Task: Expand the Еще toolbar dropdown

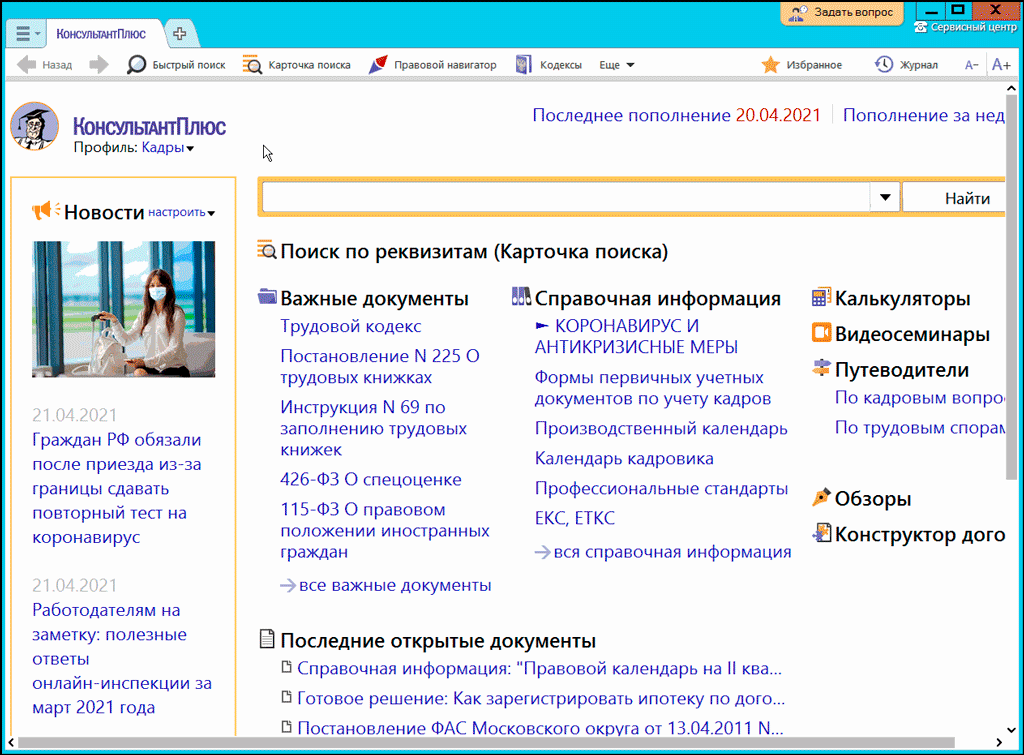Action: coord(616,65)
